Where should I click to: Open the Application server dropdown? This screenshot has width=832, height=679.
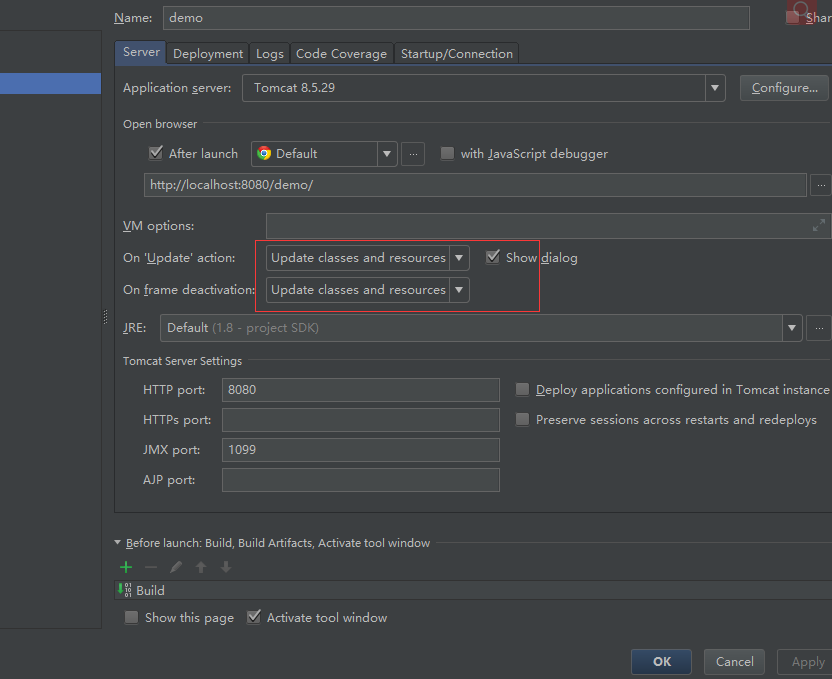click(x=715, y=88)
